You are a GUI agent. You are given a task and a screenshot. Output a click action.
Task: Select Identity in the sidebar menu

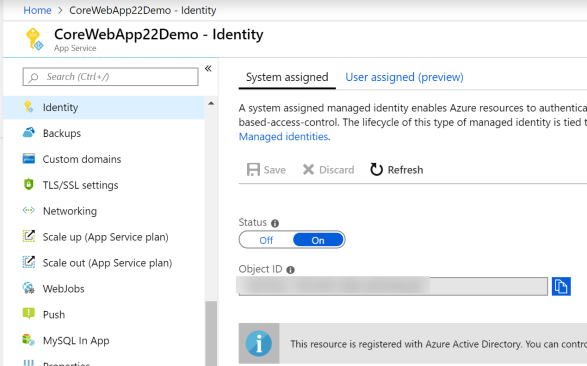click(104, 107)
